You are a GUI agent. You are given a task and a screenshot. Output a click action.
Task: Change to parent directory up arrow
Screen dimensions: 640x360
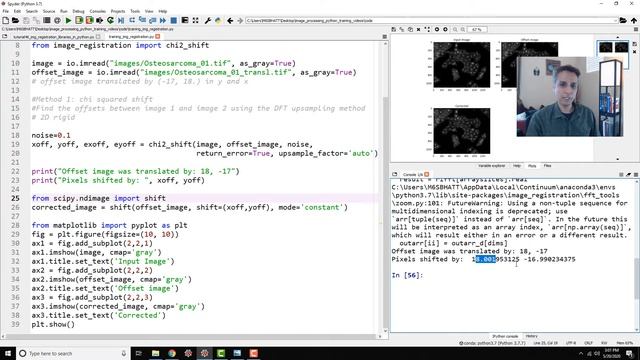point(634,20)
